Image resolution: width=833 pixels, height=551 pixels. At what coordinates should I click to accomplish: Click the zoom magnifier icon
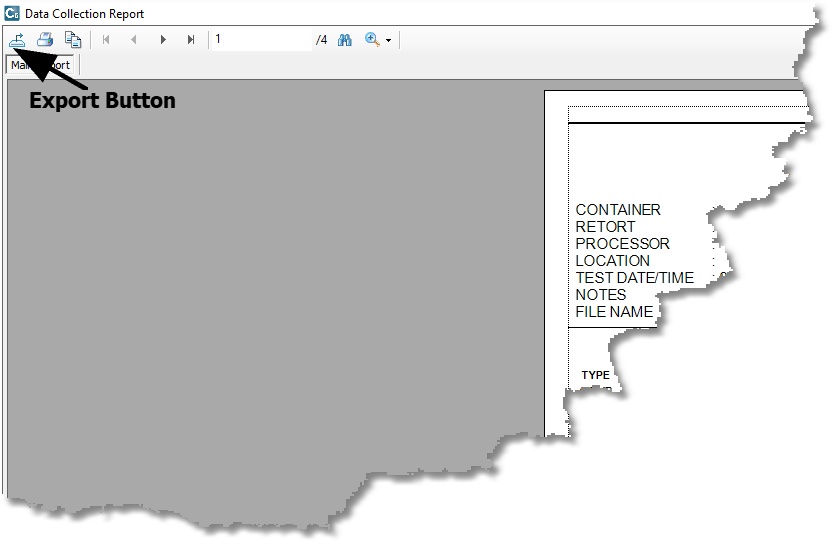(372, 40)
